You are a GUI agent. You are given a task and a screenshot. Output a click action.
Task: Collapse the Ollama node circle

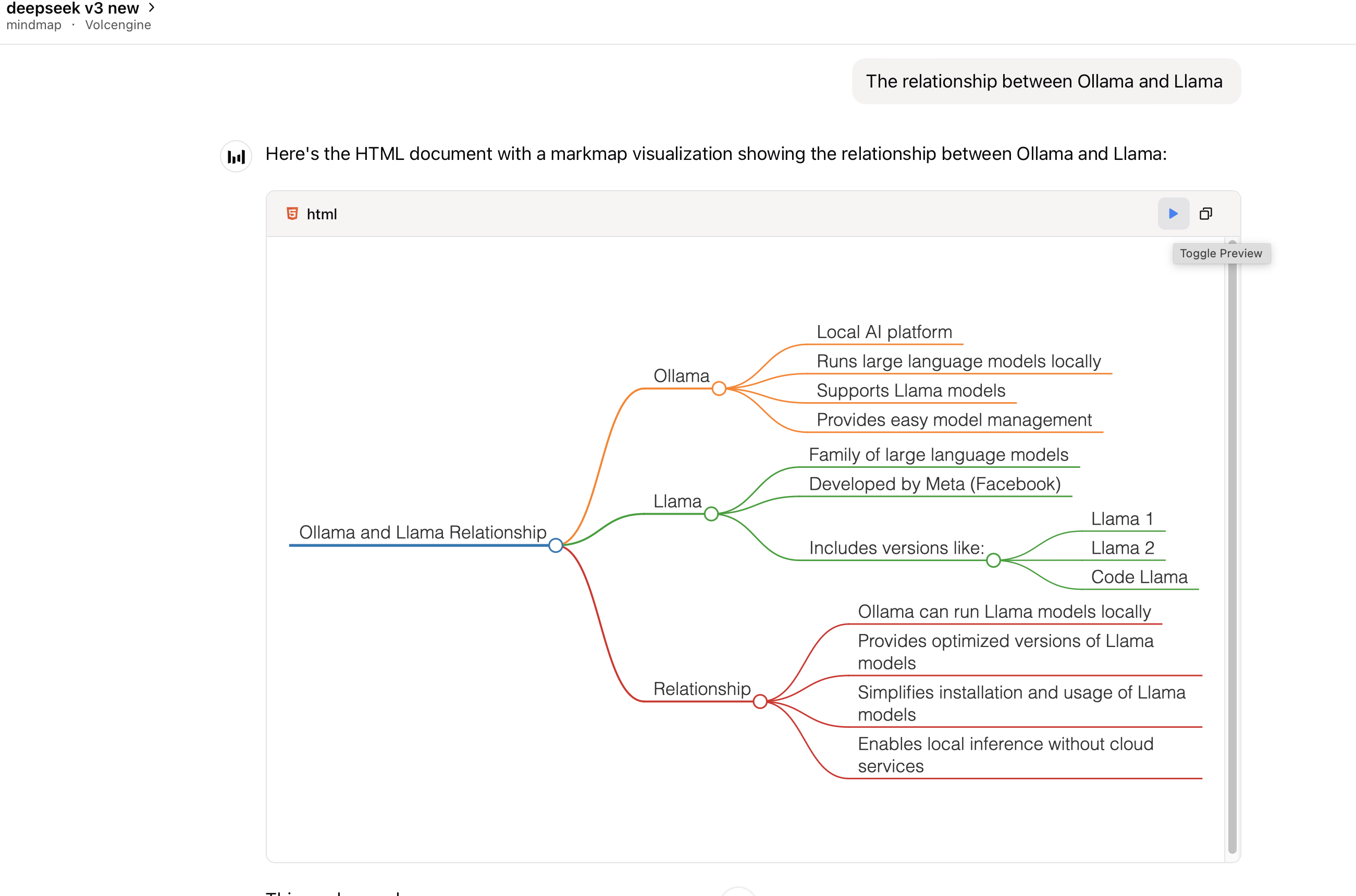tap(719, 389)
